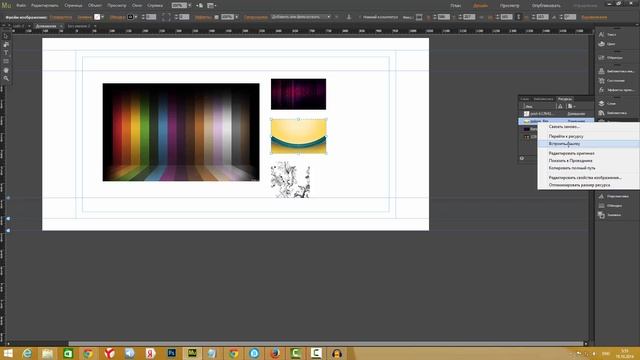Click the white fill color swatch
The width and height of the screenshot is (640, 360).
(97, 17)
